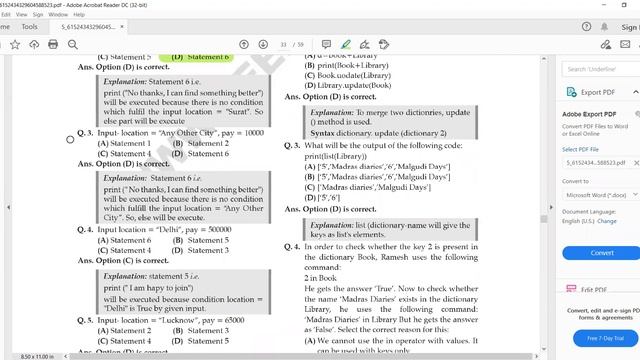Viewport: 640px width, 360px height.
Task: Click option "(C) ['Madras diaries','Malgudi Days']"
Action: 367,187
